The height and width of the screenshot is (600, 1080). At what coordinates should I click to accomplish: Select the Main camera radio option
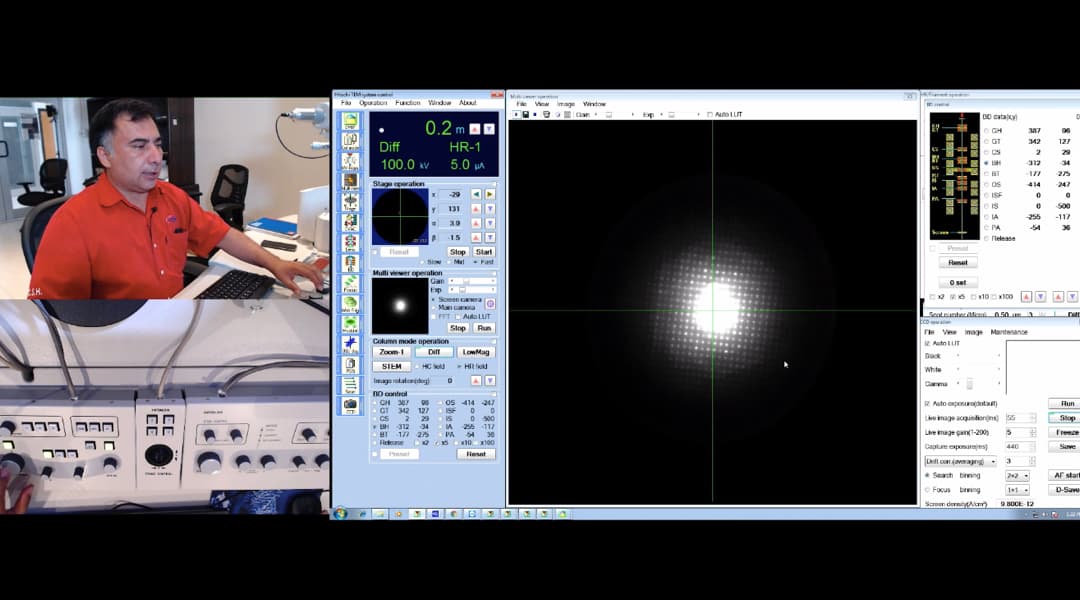(x=434, y=307)
